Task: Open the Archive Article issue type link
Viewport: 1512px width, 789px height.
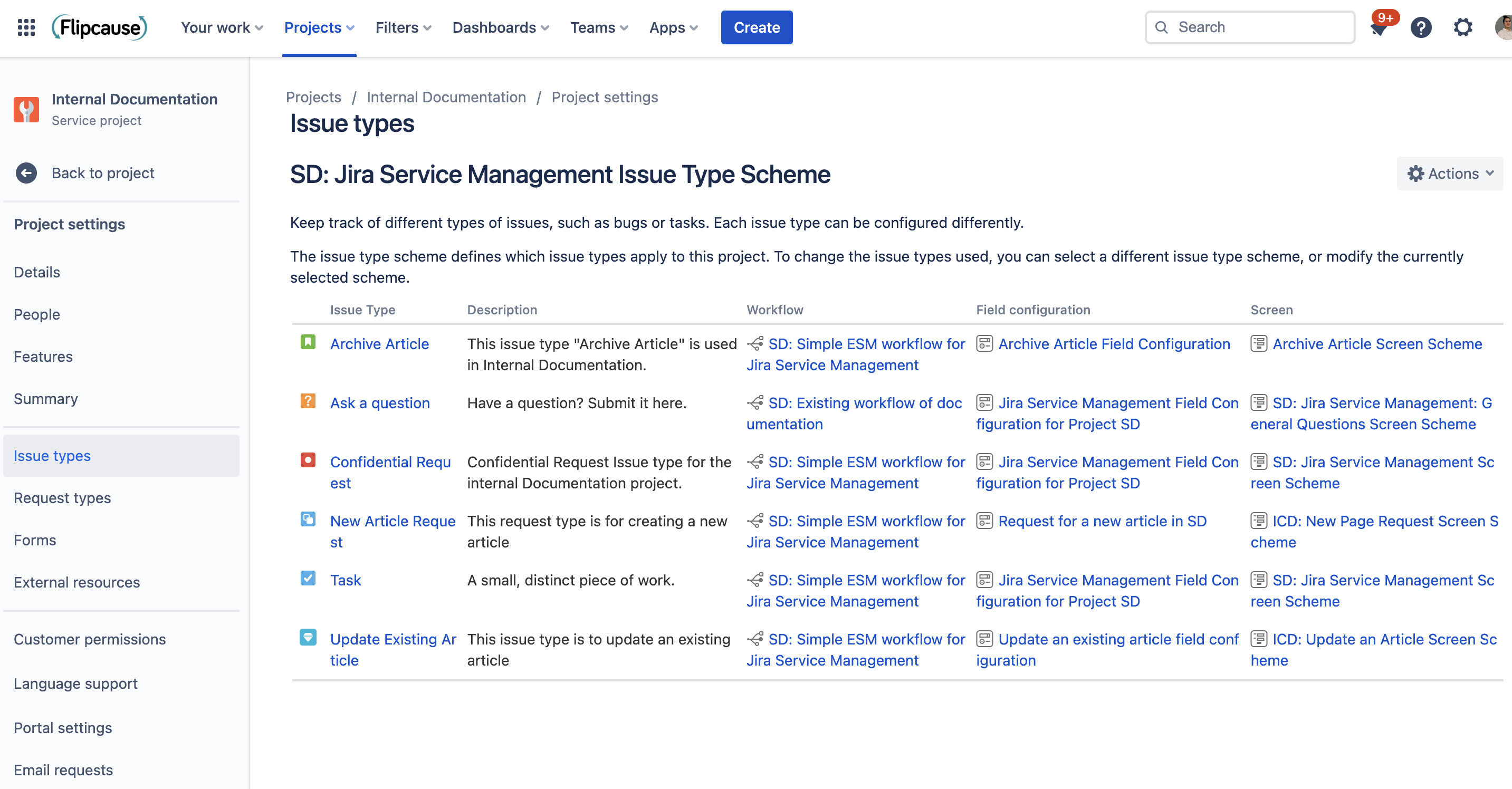Action: [379, 344]
